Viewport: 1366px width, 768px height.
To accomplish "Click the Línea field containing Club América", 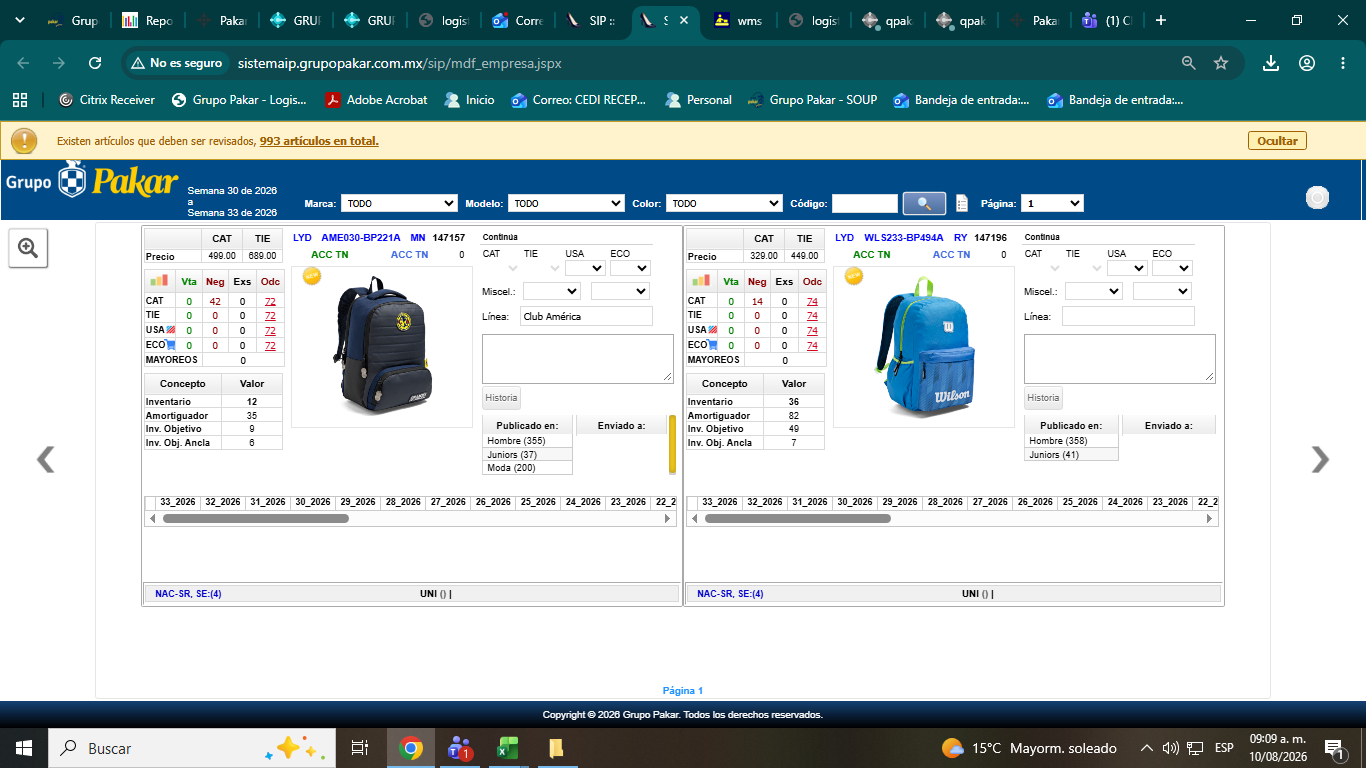I will [586, 317].
